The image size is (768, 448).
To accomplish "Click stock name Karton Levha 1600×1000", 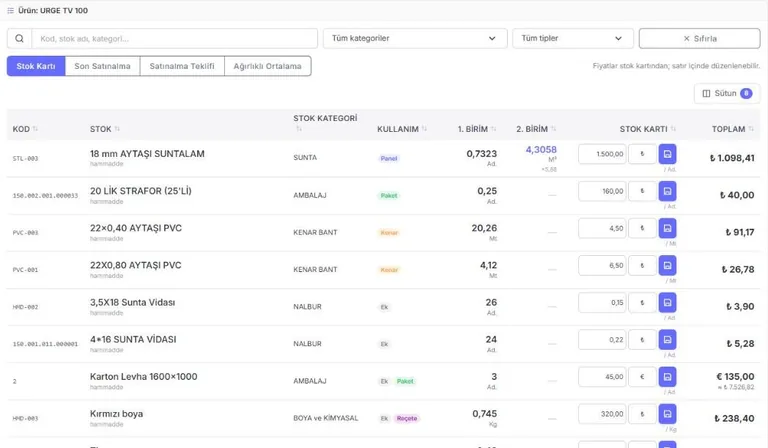I will 144,377.
